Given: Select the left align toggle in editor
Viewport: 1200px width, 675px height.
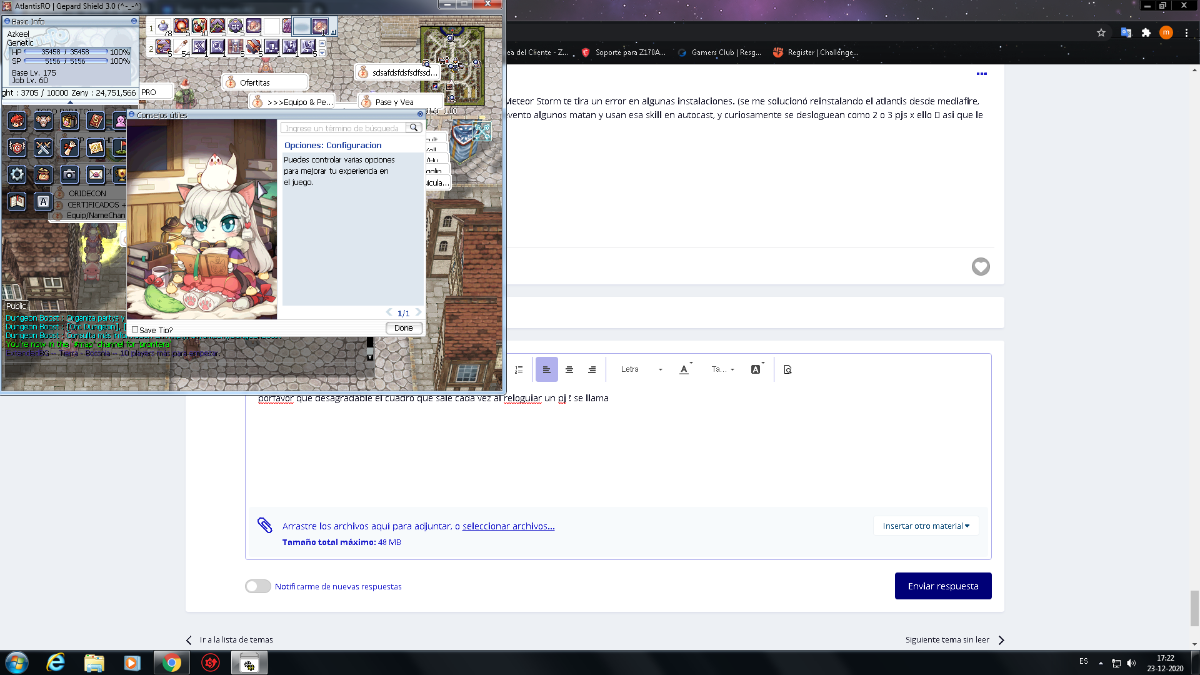Looking at the screenshot, I should pyautogui.click(x=546, y=370).
